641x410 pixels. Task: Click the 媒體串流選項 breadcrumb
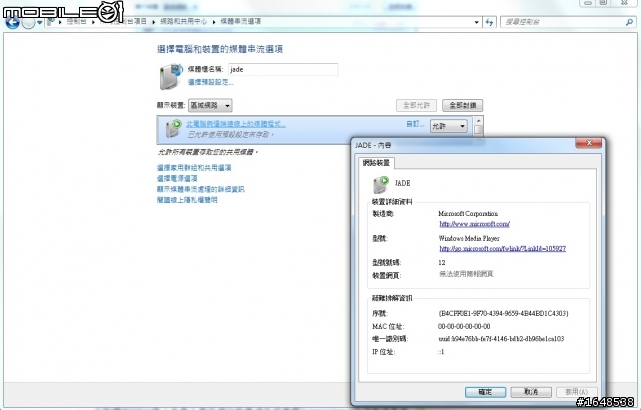[240, 21]
